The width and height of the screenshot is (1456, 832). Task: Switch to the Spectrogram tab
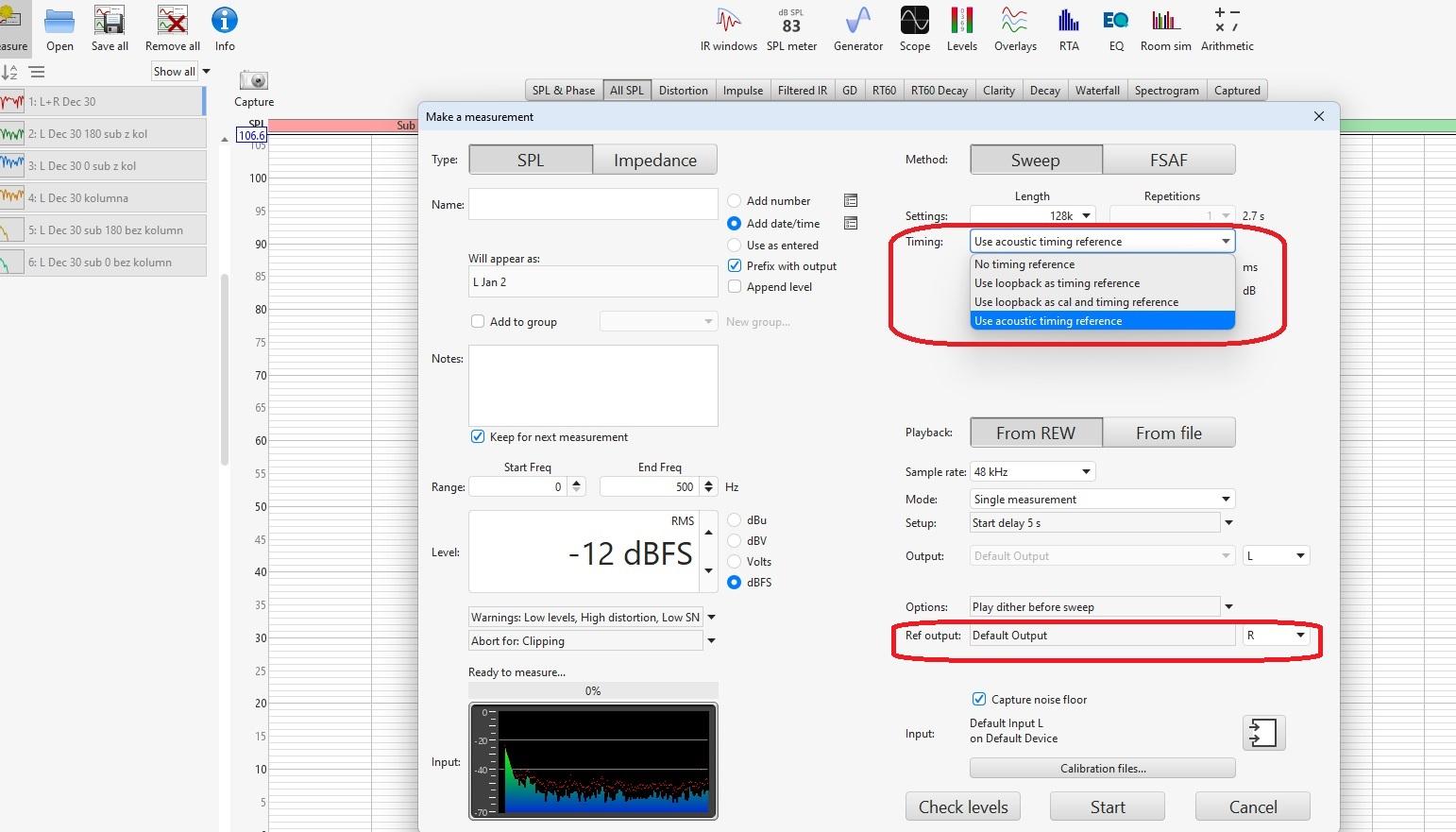1166,91
